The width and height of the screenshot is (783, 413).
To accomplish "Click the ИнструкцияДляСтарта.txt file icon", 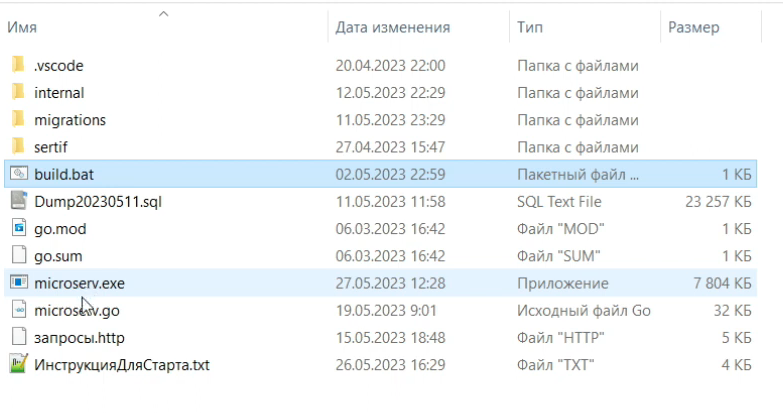I will [x=19, y=364].
